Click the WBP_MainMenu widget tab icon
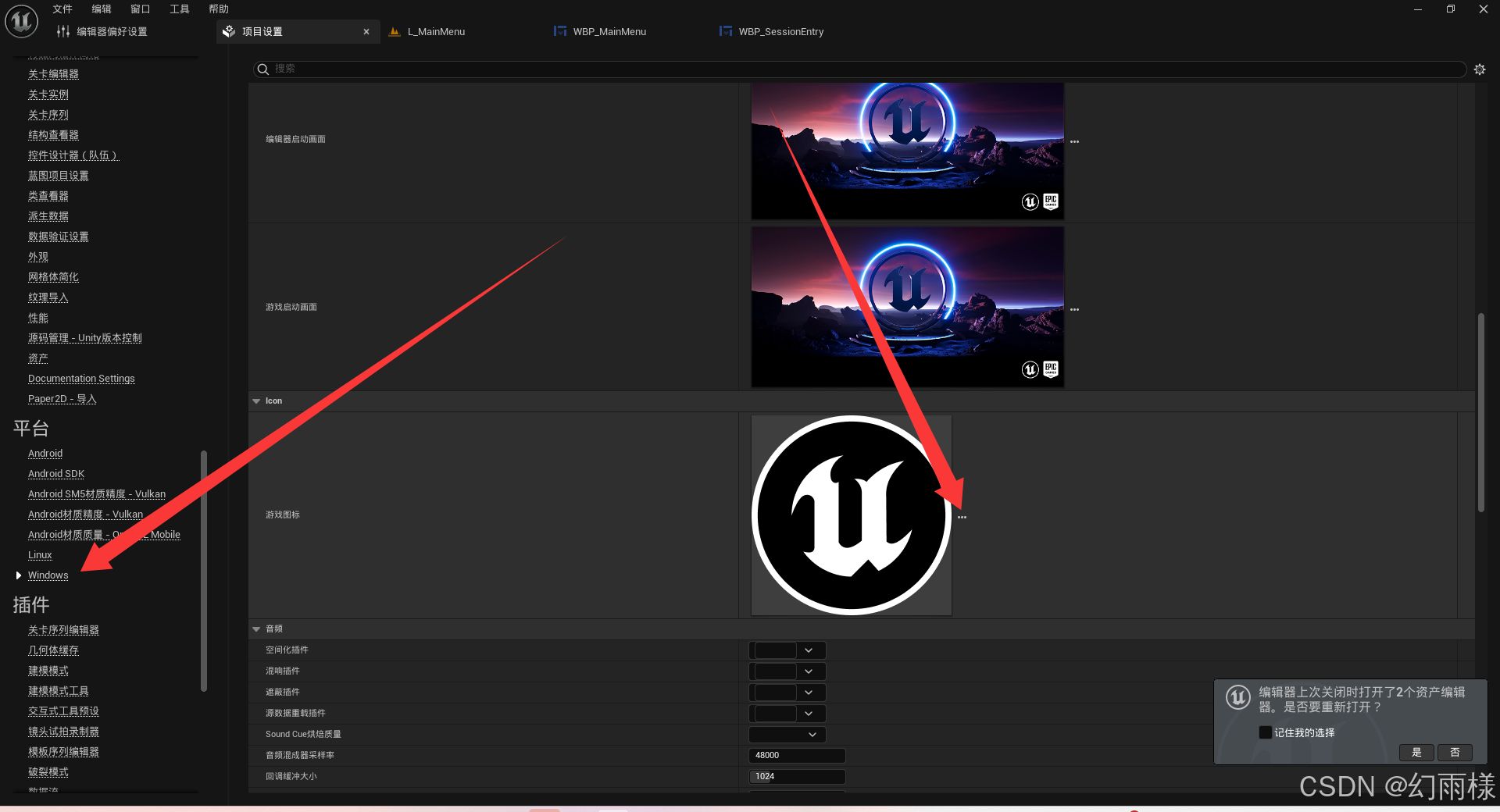The image size is (1500, 812). pos(560,32)
